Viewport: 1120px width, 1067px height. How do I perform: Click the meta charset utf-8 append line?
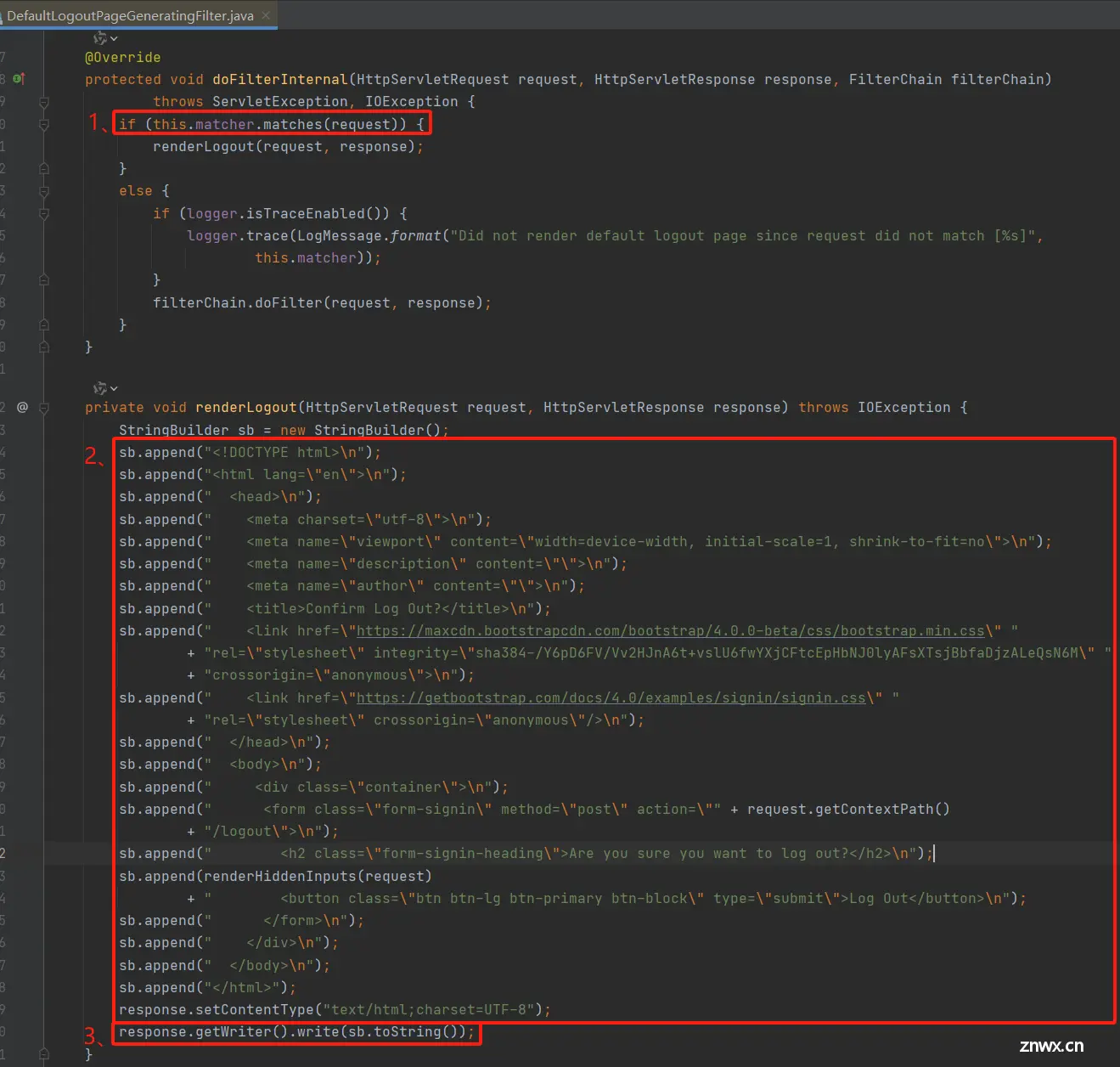coord(305,520)
